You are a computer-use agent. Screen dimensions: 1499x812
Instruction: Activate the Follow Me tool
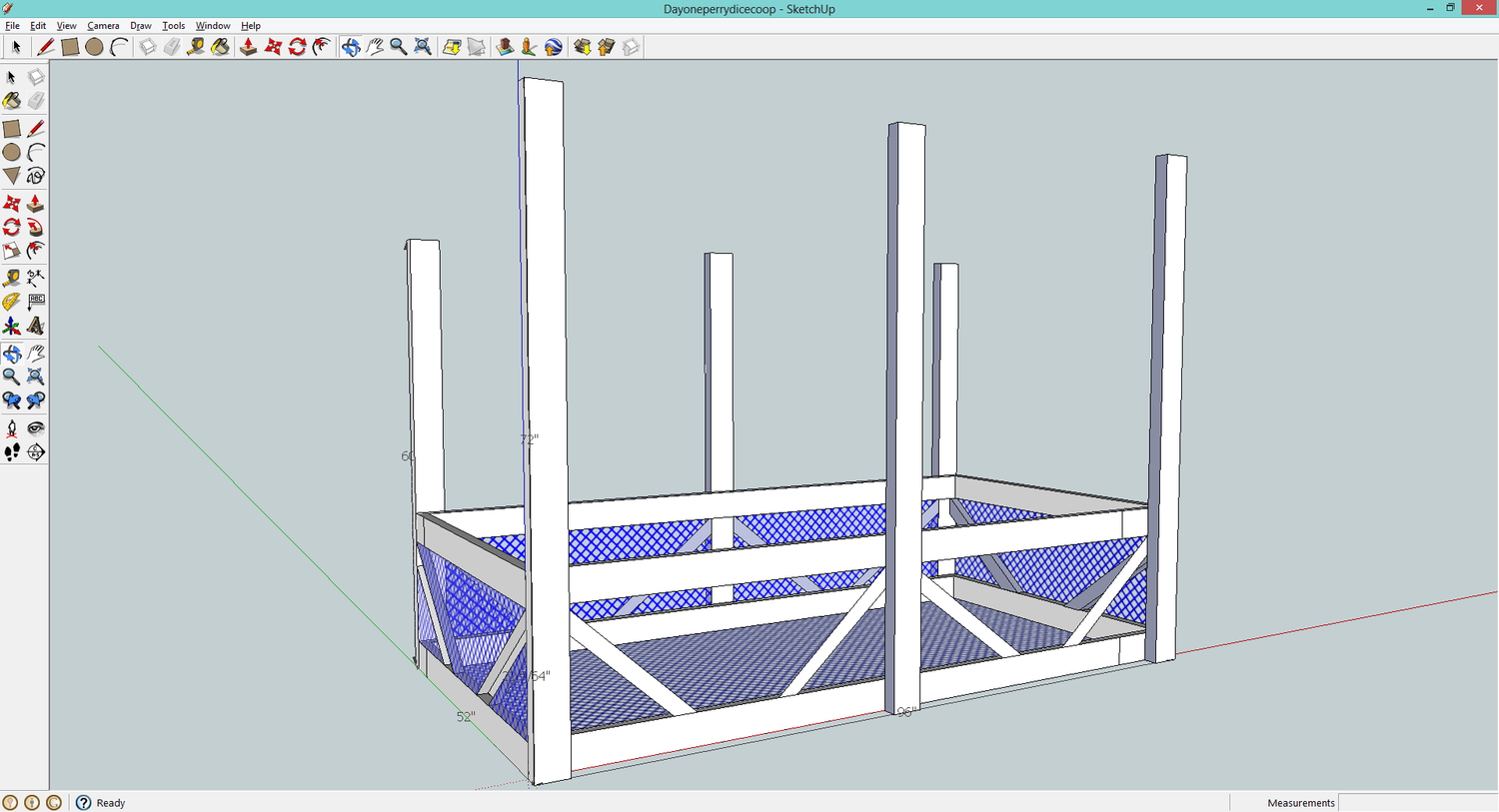click(x=36, y=227)
